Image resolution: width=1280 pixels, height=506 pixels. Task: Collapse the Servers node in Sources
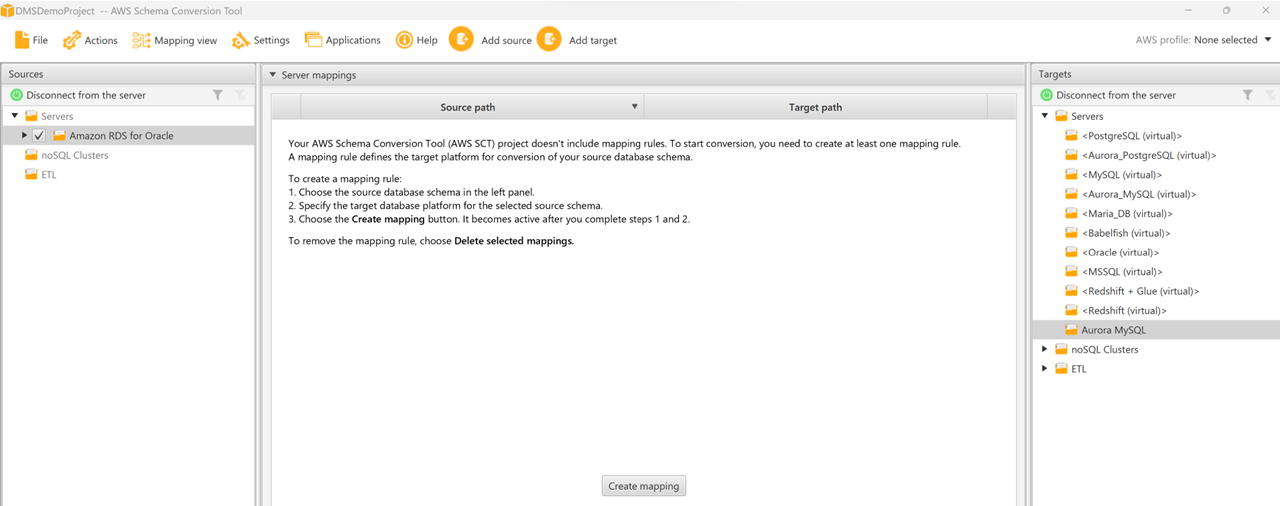click(15, 116)
